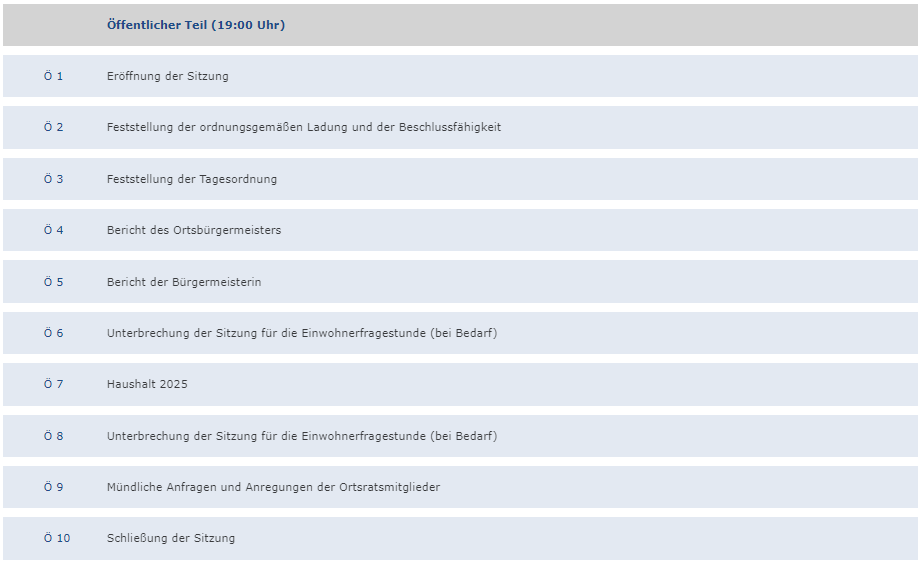Click the Ö 8 agenda number link
The height and width of the screenshot is (569, 921).
[53, 436]
